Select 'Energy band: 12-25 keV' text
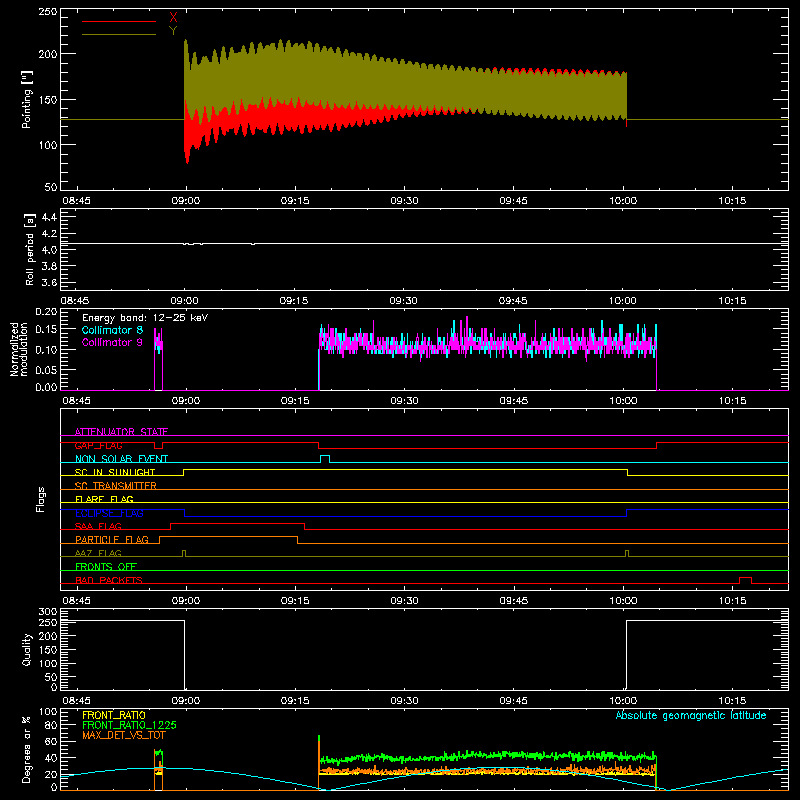Image resolution: width=800 pixels, height=800 pixels. point(145,318)
